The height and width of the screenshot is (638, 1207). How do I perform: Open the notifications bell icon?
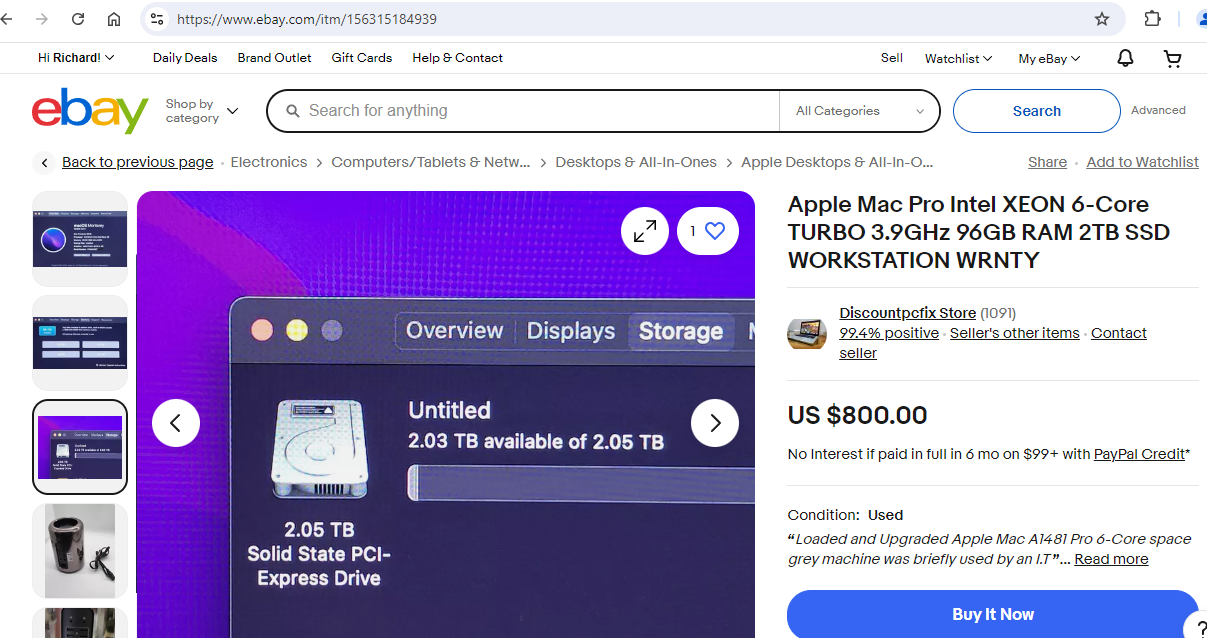pyautogui.click(x=1125, y=58)
